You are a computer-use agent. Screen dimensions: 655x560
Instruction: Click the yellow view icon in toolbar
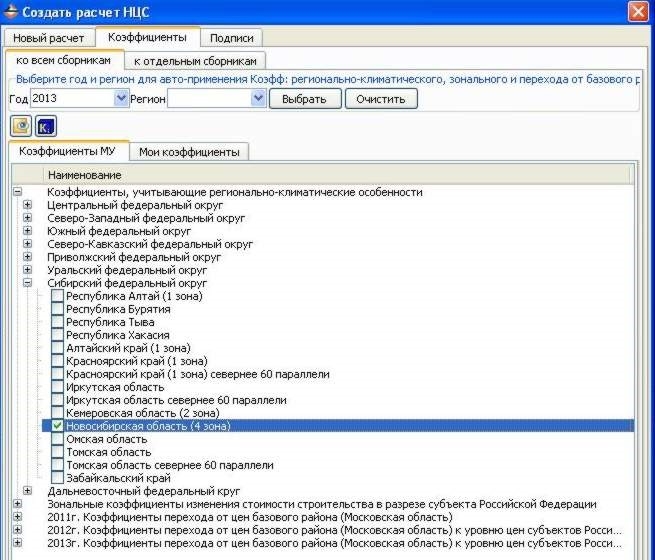point(20,126)
